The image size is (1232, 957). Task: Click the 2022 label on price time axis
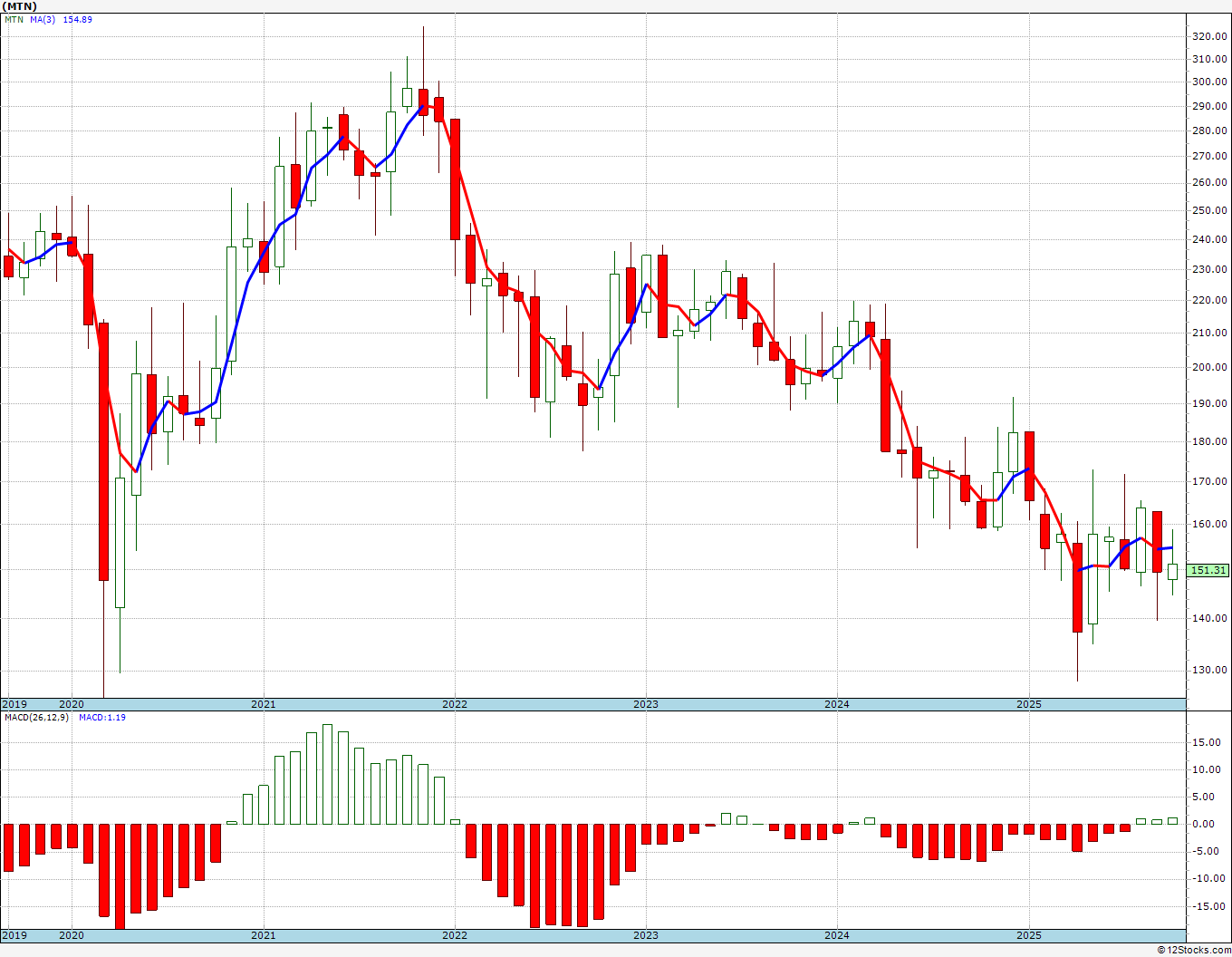pos(454,704)
